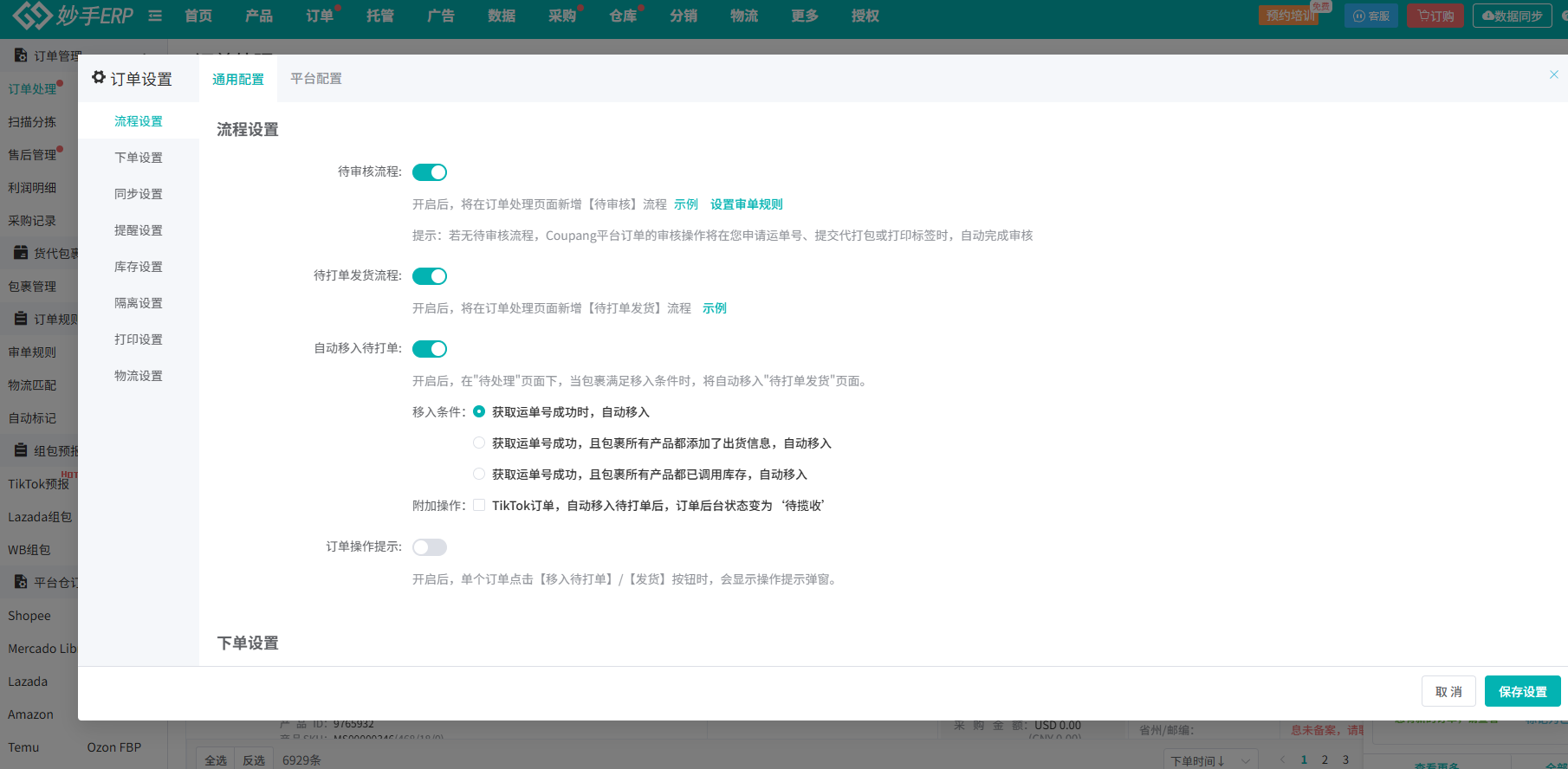Screen dimensions: 1568x769
Task: Click the 货代包裹 sidebar section icon
Action: [x=21, y=253]
